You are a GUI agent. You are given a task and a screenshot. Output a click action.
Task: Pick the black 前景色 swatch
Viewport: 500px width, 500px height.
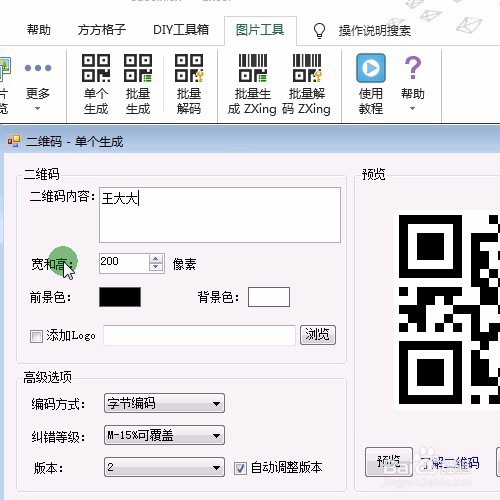pos(120,297)
